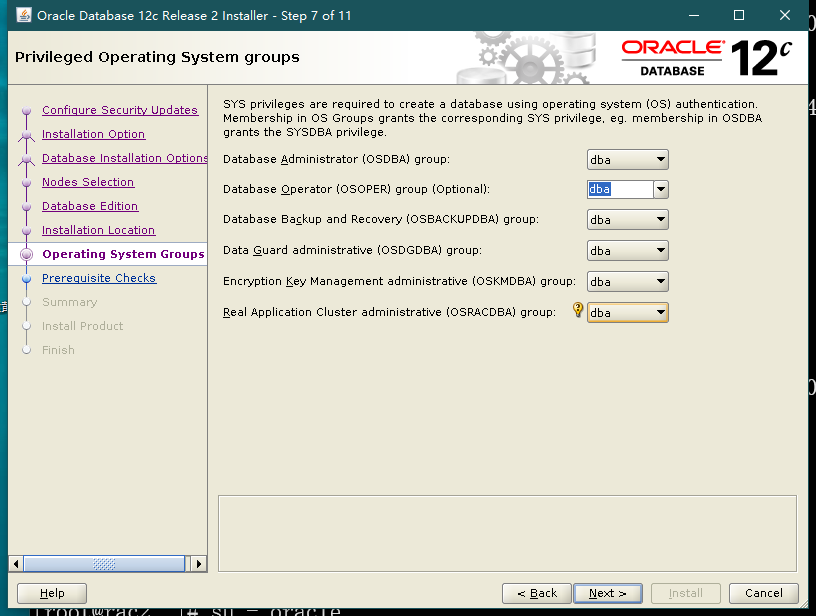Open the OSDGDBA group dropdown
The image size is (816, 616).
(x=628, y=251)
